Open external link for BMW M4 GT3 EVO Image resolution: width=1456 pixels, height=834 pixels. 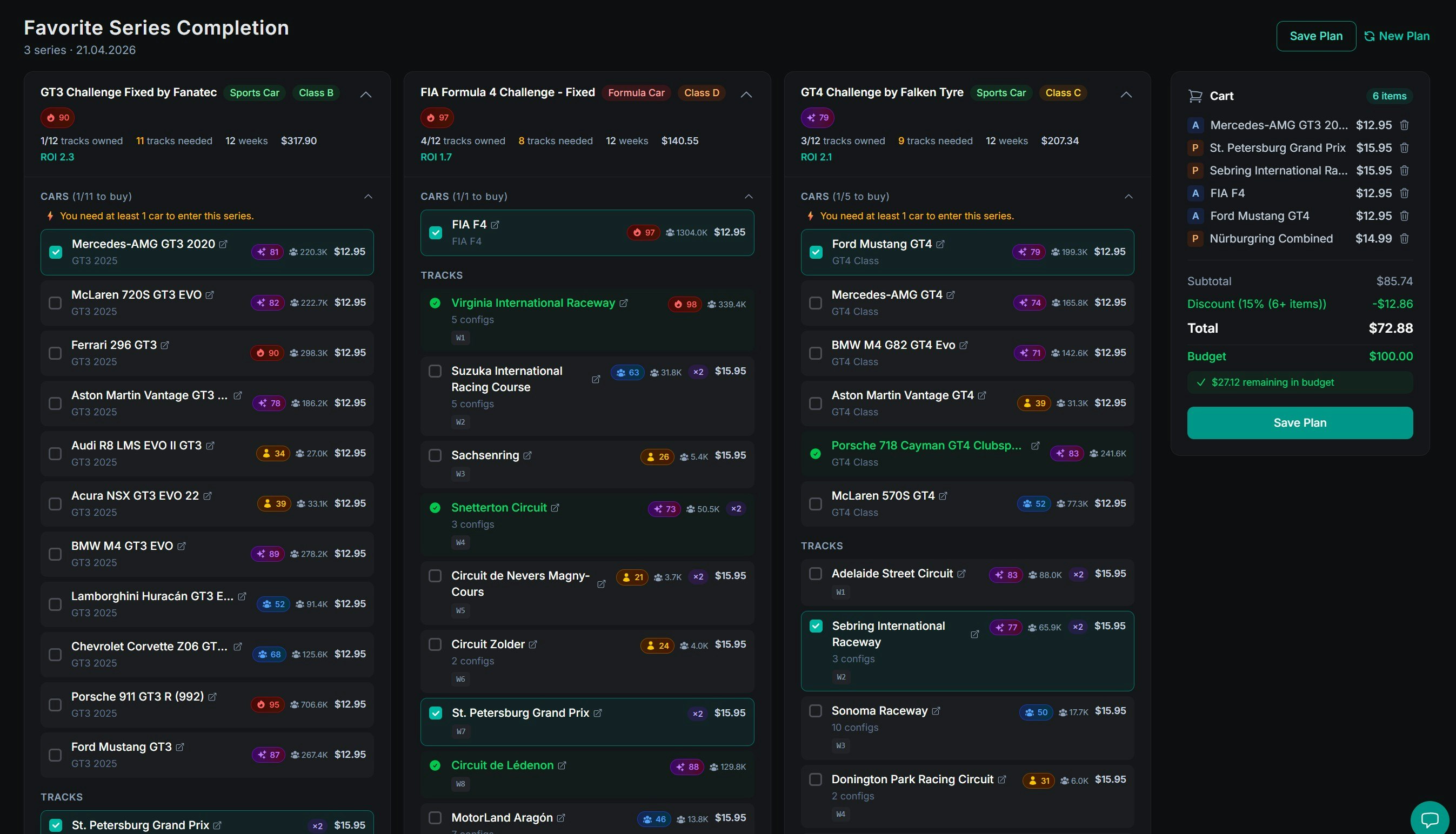pos(182,547)
